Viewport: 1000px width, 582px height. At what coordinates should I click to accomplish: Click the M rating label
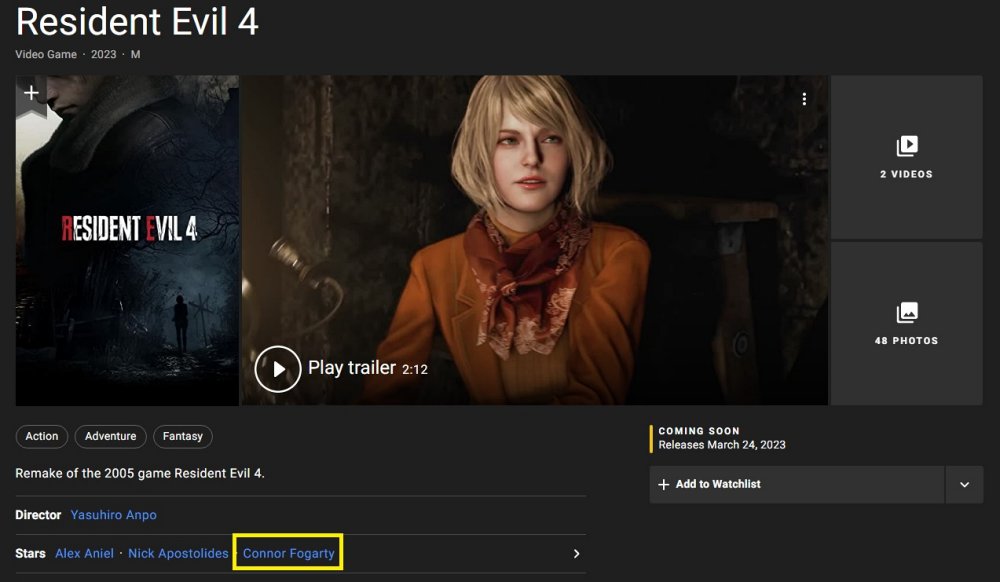tap(135, 55)
